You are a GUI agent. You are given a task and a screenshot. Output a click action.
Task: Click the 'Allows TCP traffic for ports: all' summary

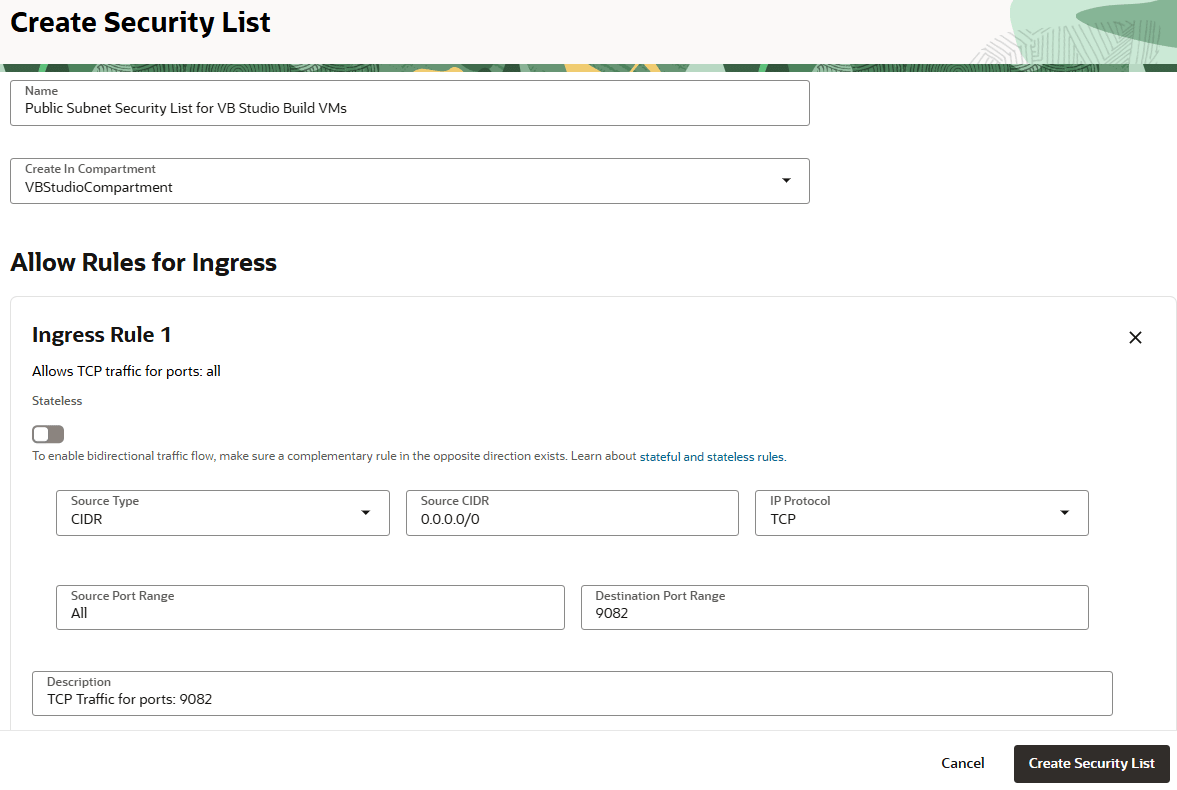pyautogui.click(x=126, y=371)
